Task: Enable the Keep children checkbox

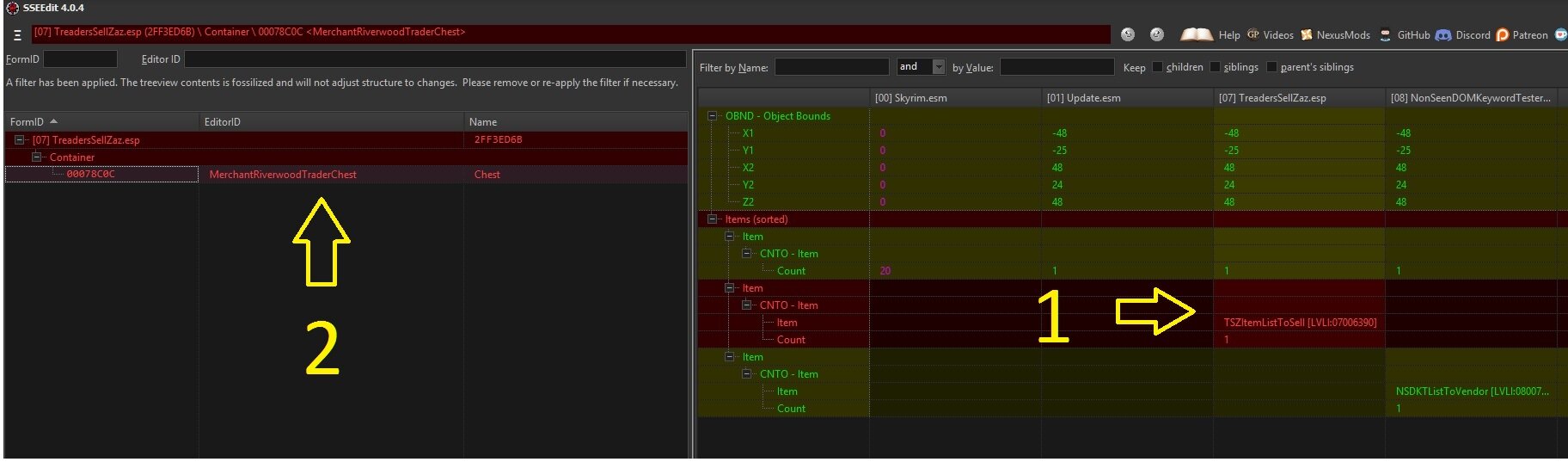Action: point(1157,67)
